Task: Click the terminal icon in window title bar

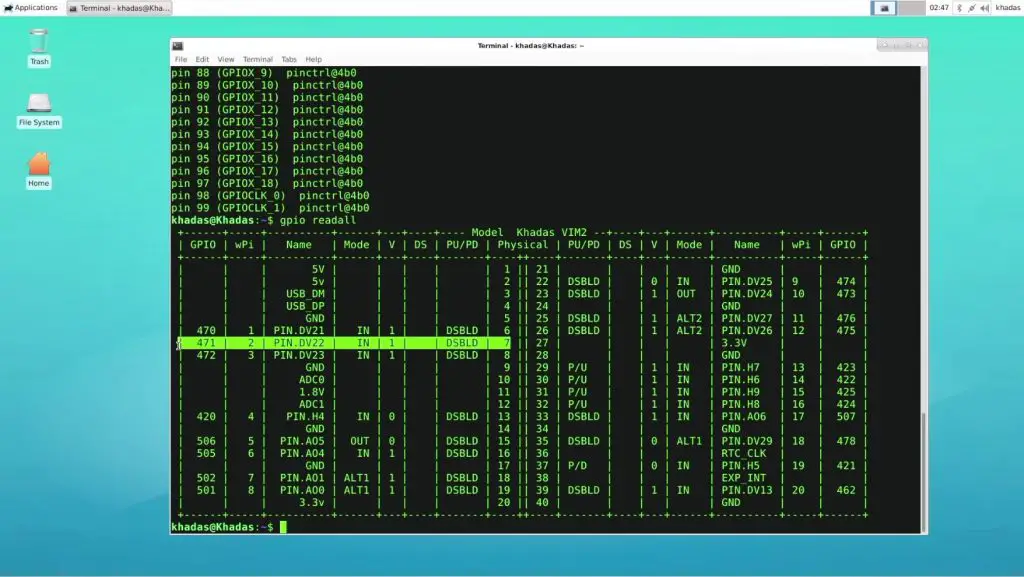Action: (x=177, y=45)
